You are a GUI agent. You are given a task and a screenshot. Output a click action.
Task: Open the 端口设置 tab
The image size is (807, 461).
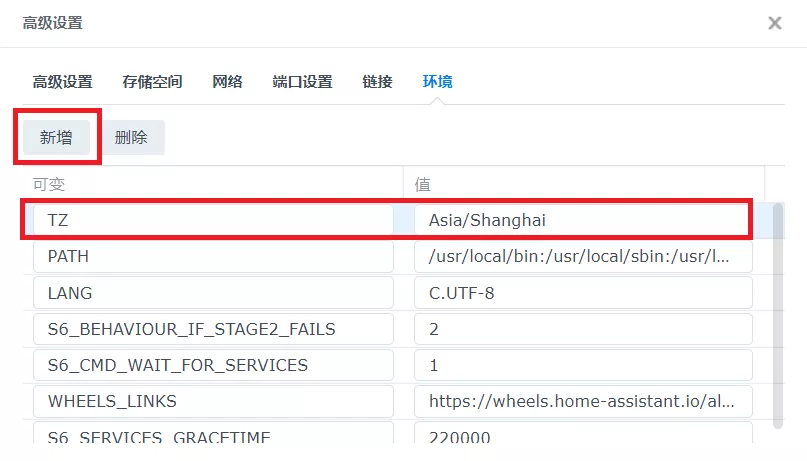click(x=303, y=82)
